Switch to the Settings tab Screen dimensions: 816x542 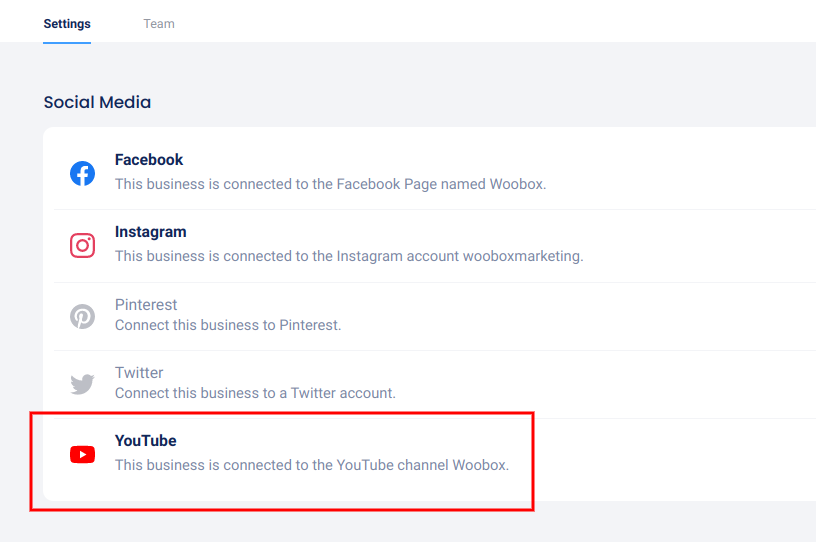pyautogui.click(x=67, y=24)
